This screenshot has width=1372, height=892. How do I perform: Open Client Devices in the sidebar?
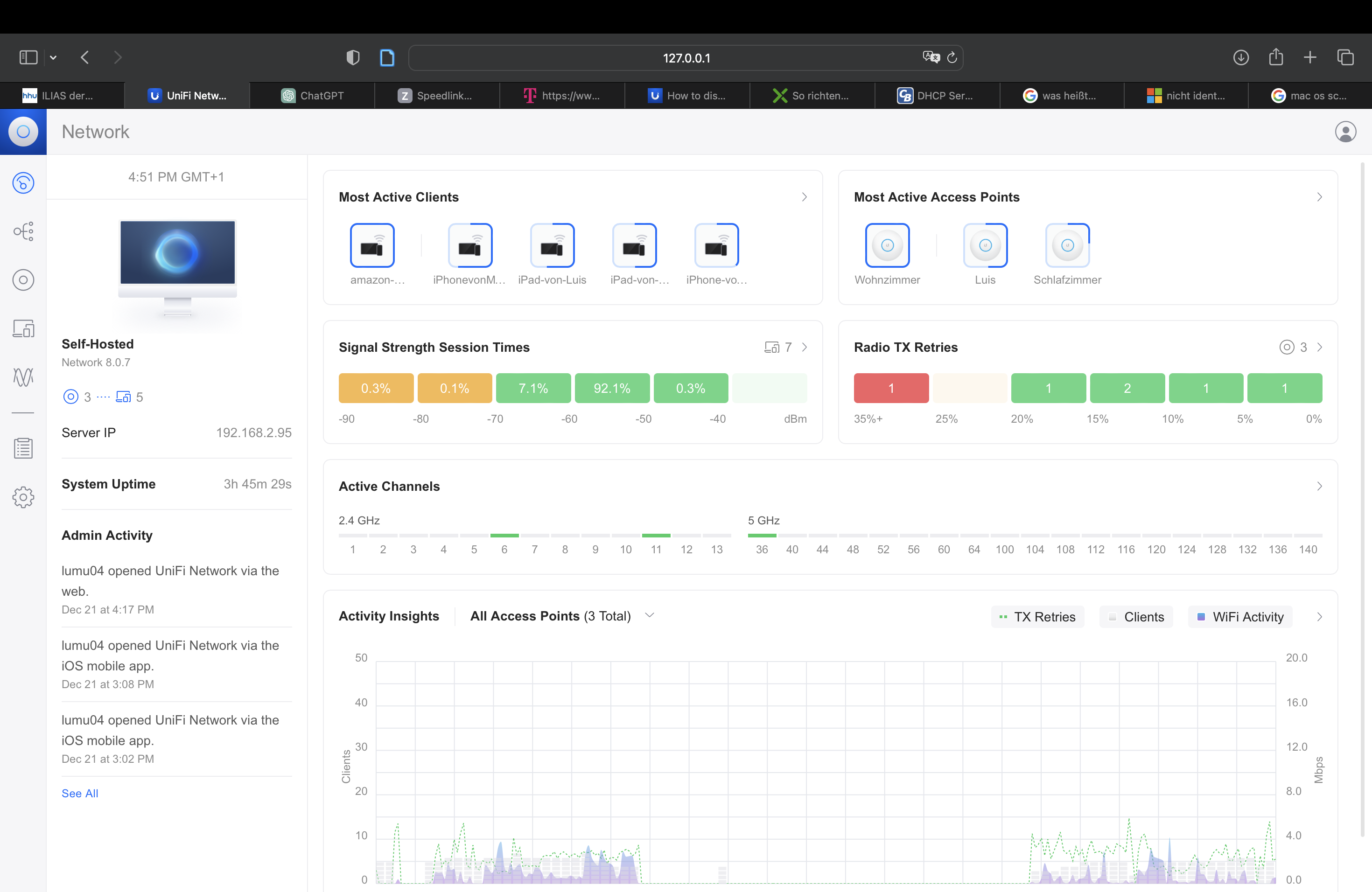[23, 328]
